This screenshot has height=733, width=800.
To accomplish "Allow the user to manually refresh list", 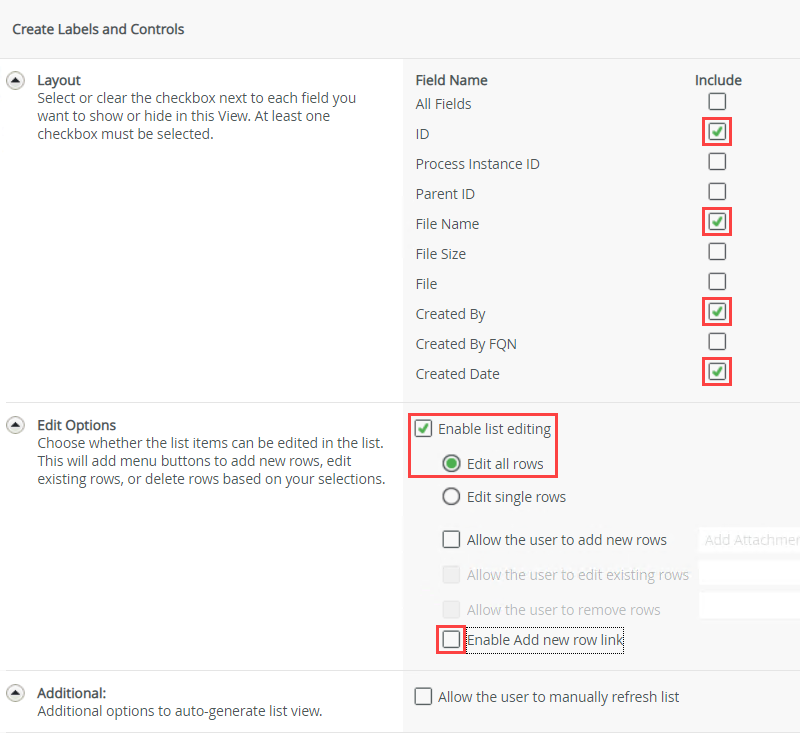I will [424, 696].
